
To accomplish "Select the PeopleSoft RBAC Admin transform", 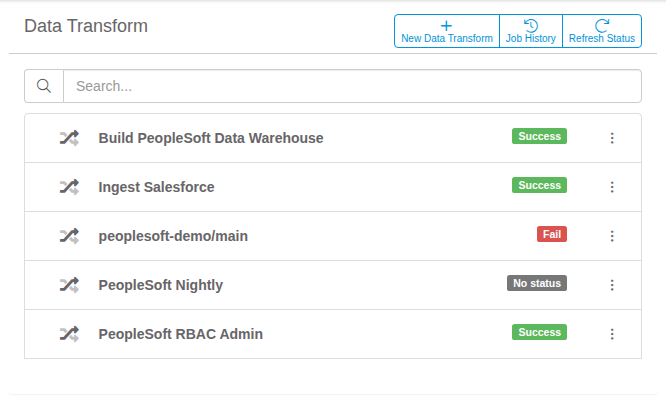I will pyautogui.click(x=181, y=334).
